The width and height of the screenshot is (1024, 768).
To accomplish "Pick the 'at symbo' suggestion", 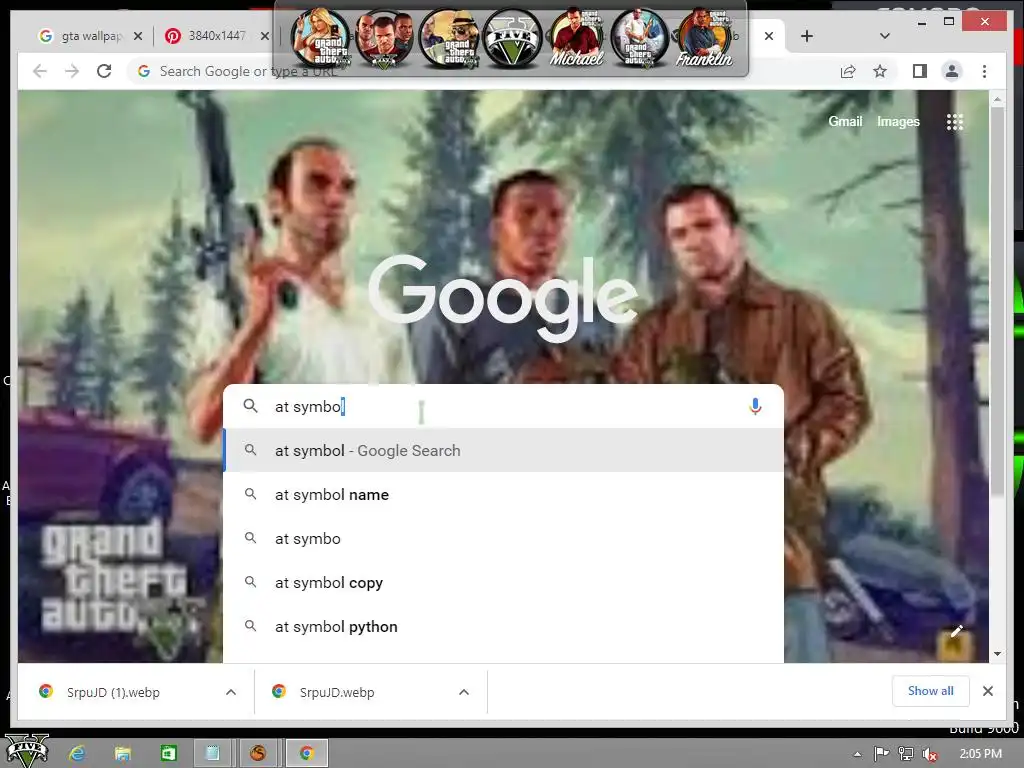I will 504,539.
